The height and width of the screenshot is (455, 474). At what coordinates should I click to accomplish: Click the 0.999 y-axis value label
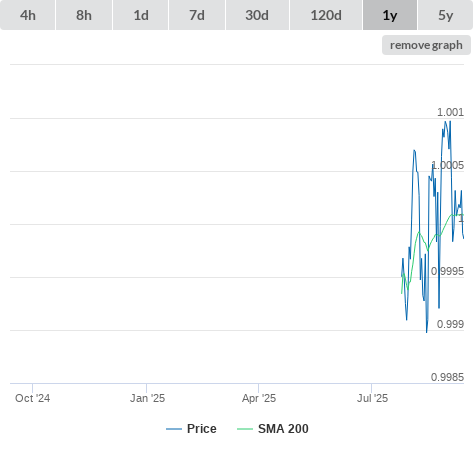pos(450,324)
